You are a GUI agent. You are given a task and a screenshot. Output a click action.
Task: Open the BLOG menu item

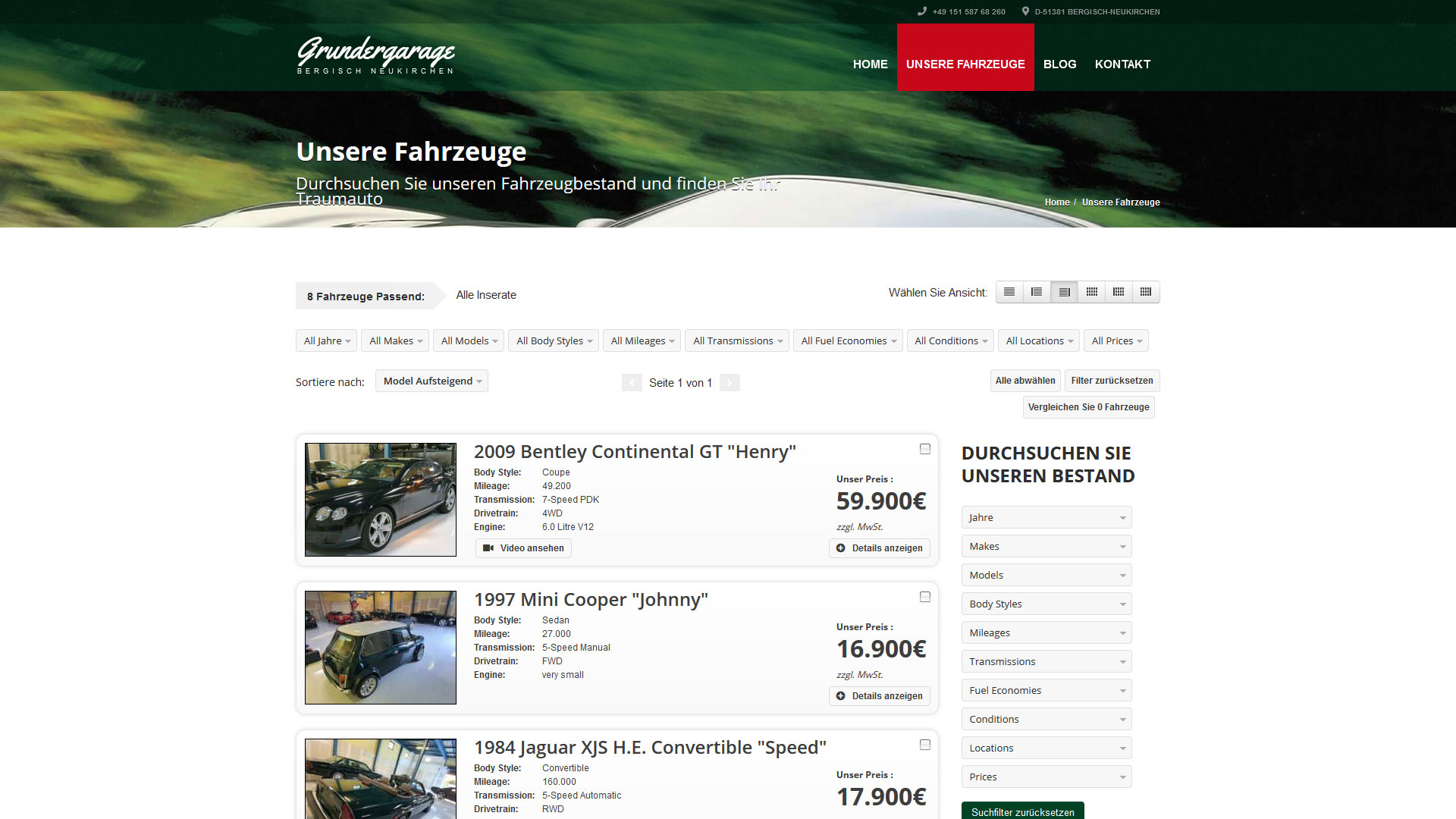coord(1059,64)
